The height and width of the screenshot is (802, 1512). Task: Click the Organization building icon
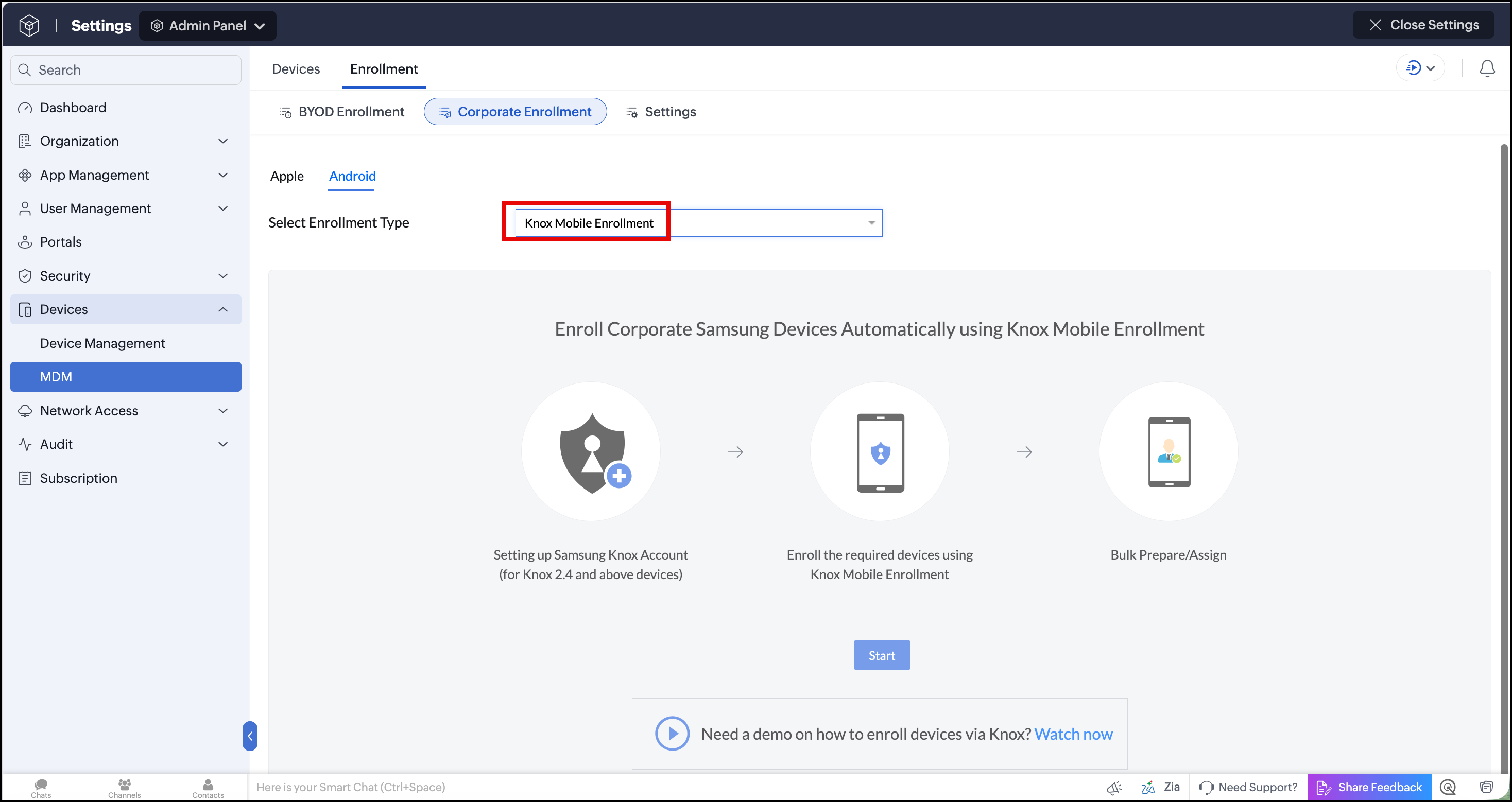pyautogui.click(x=25, y=142)
